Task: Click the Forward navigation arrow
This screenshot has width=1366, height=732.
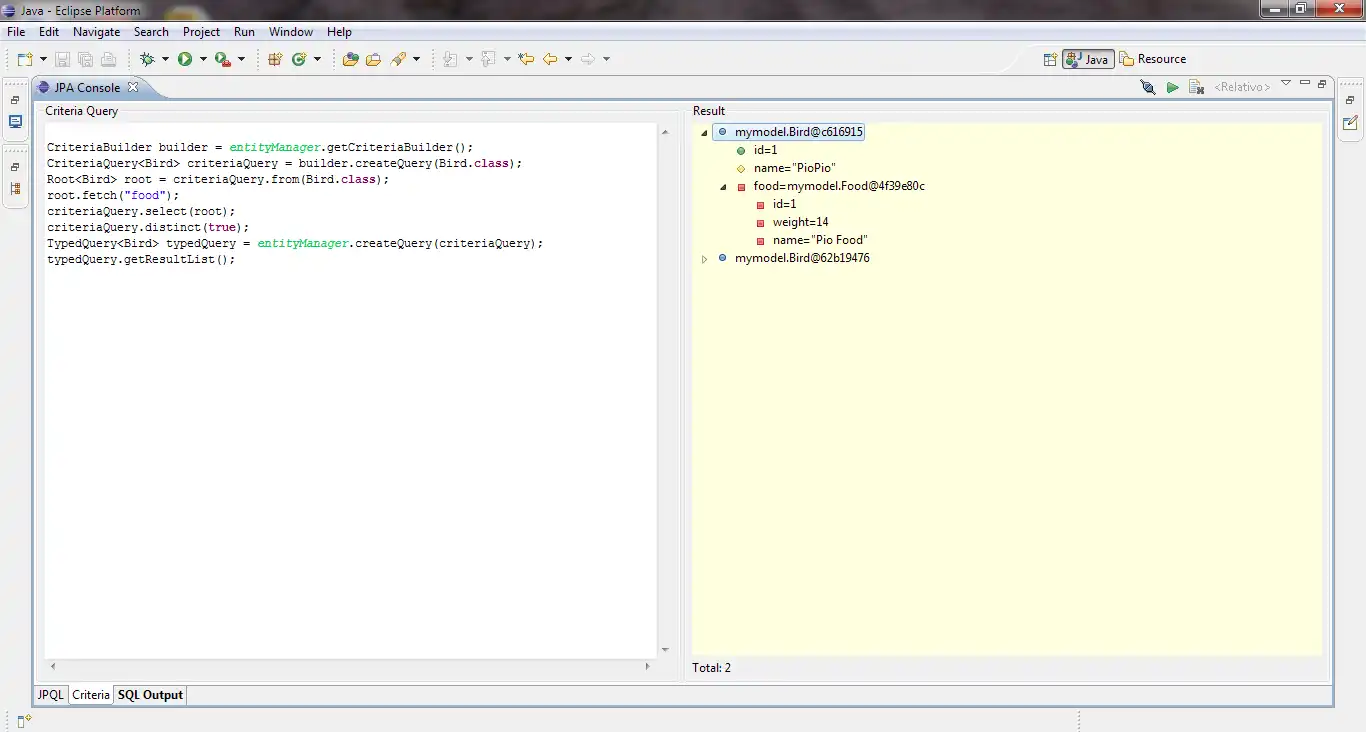Action: pyautogui.click(x=588, y=60)
